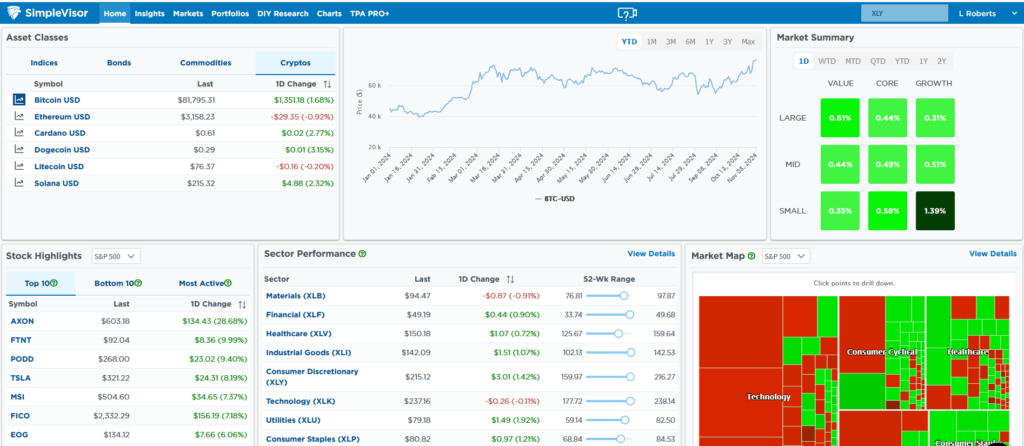Select the 3M chart range
The image size is (1024, 446).
tap(671, 42)
